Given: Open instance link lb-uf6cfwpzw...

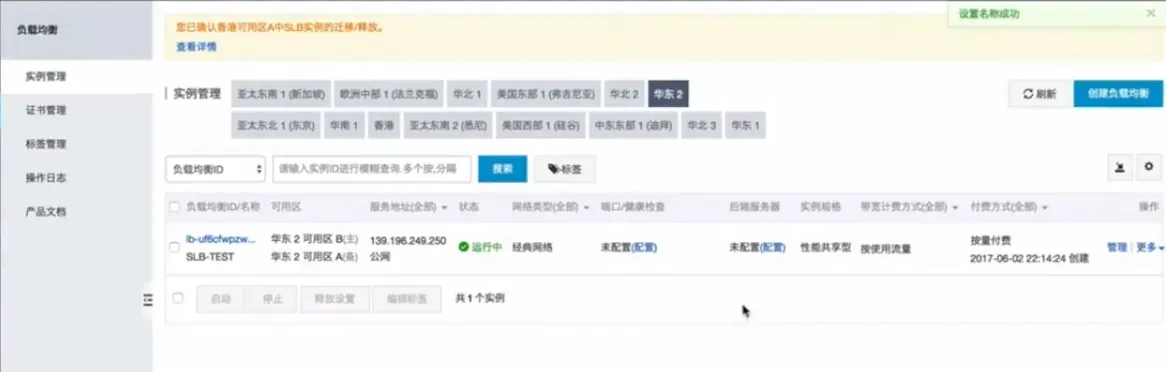Looking at the screenshot, I should click(x=220, y=240).
